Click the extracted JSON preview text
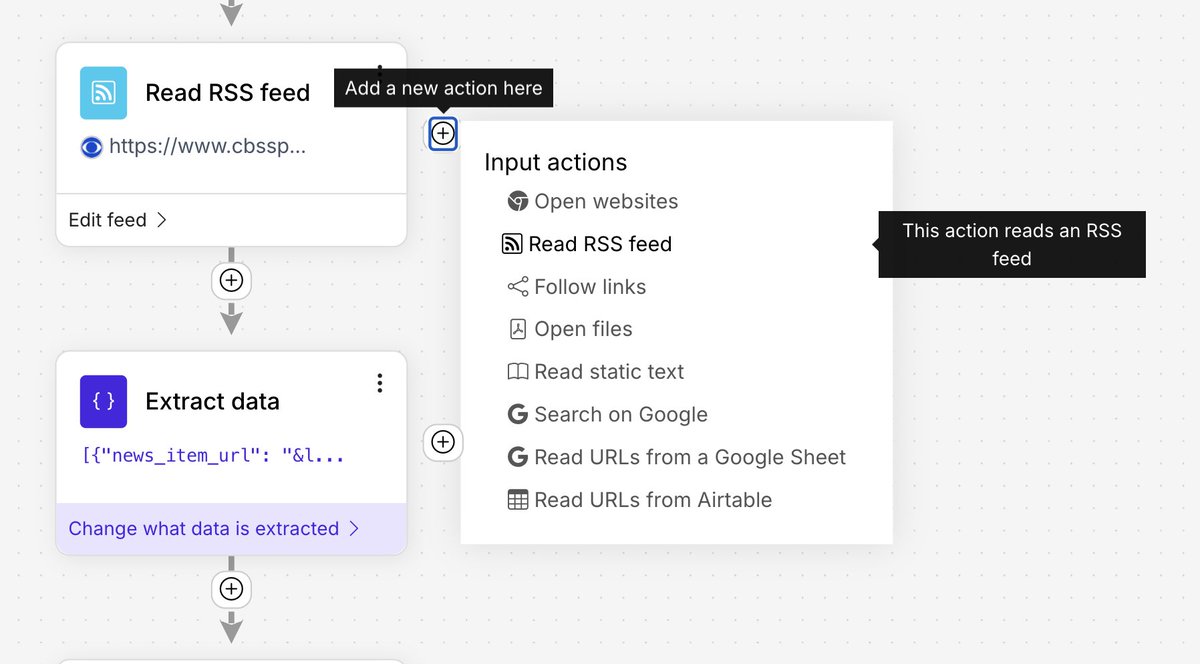This screenshot has width=1200, height=664. click(213, 456)
